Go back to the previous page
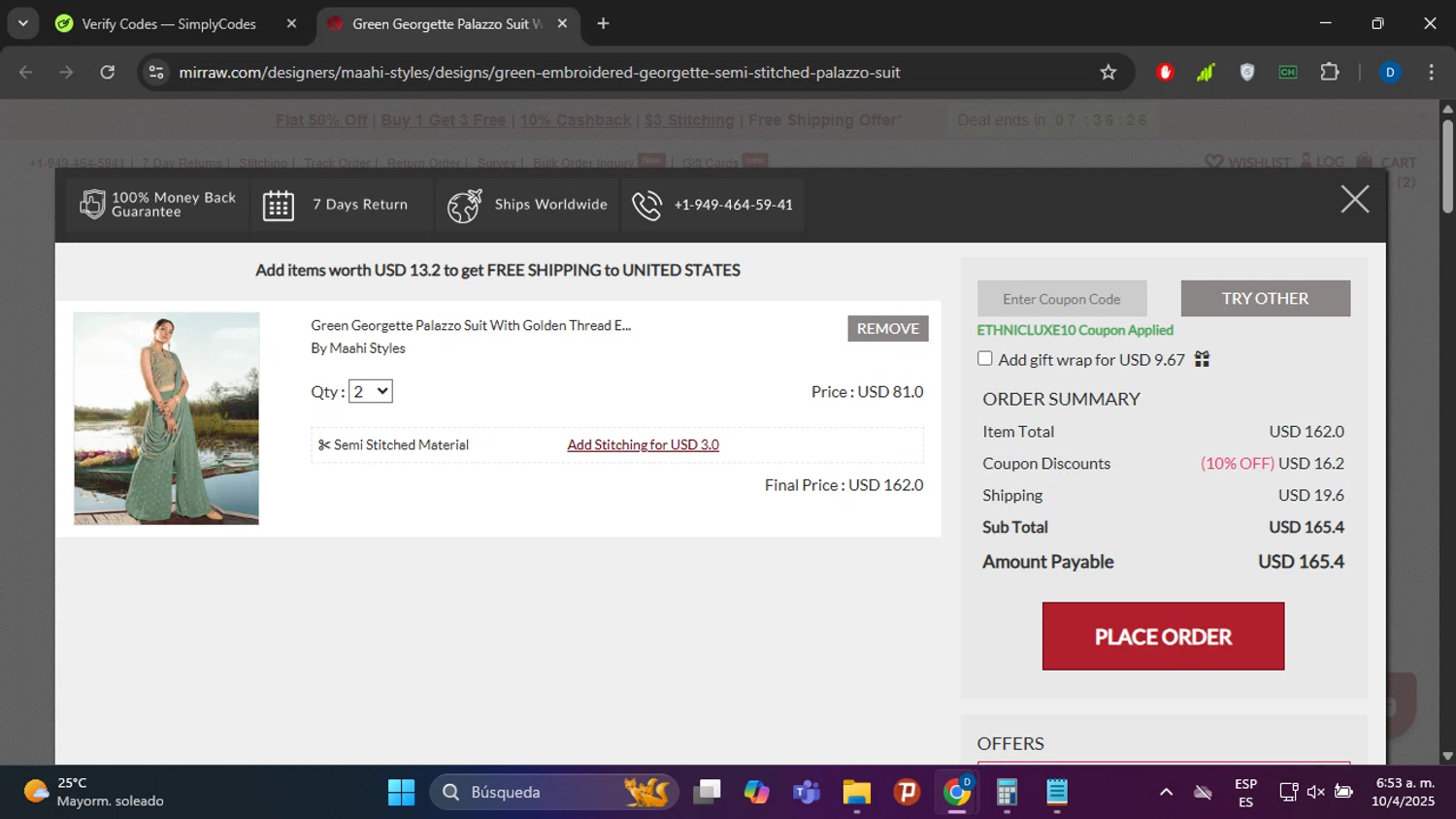The height and width of the screenshot is (819, 1456). click(26, 72)
